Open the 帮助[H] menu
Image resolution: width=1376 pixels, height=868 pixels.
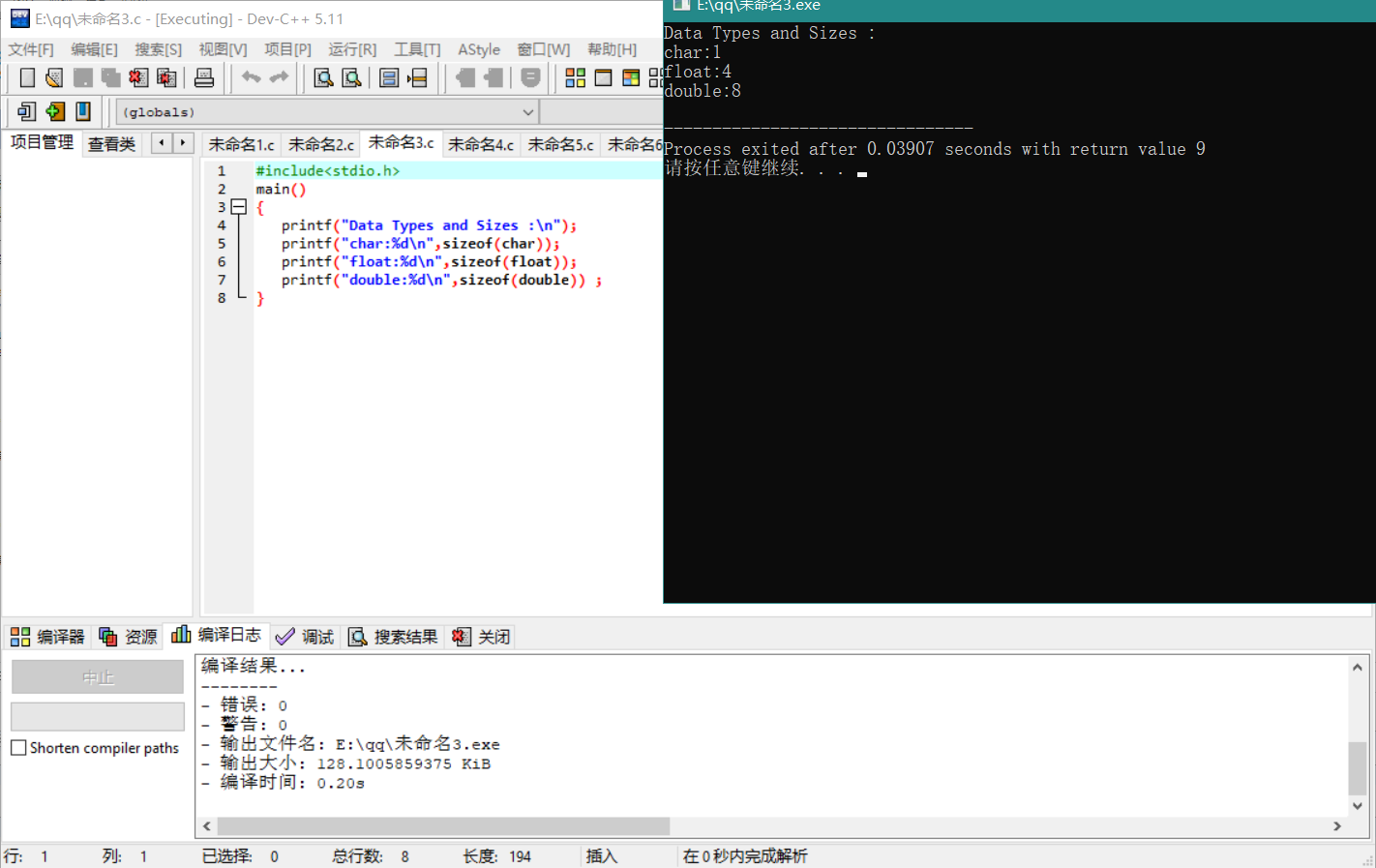click(x=612, y=49)
